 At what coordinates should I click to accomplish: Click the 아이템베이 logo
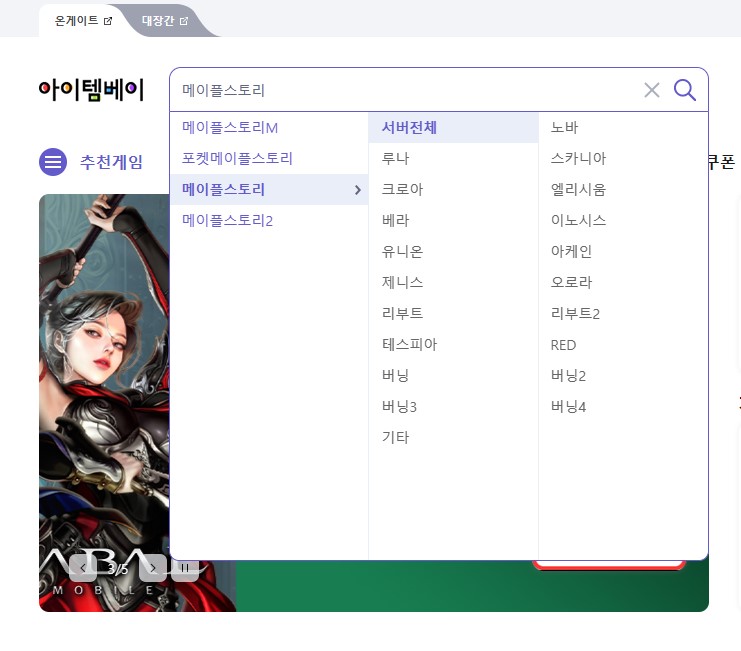pyautogui.click(x=91, y=90)
